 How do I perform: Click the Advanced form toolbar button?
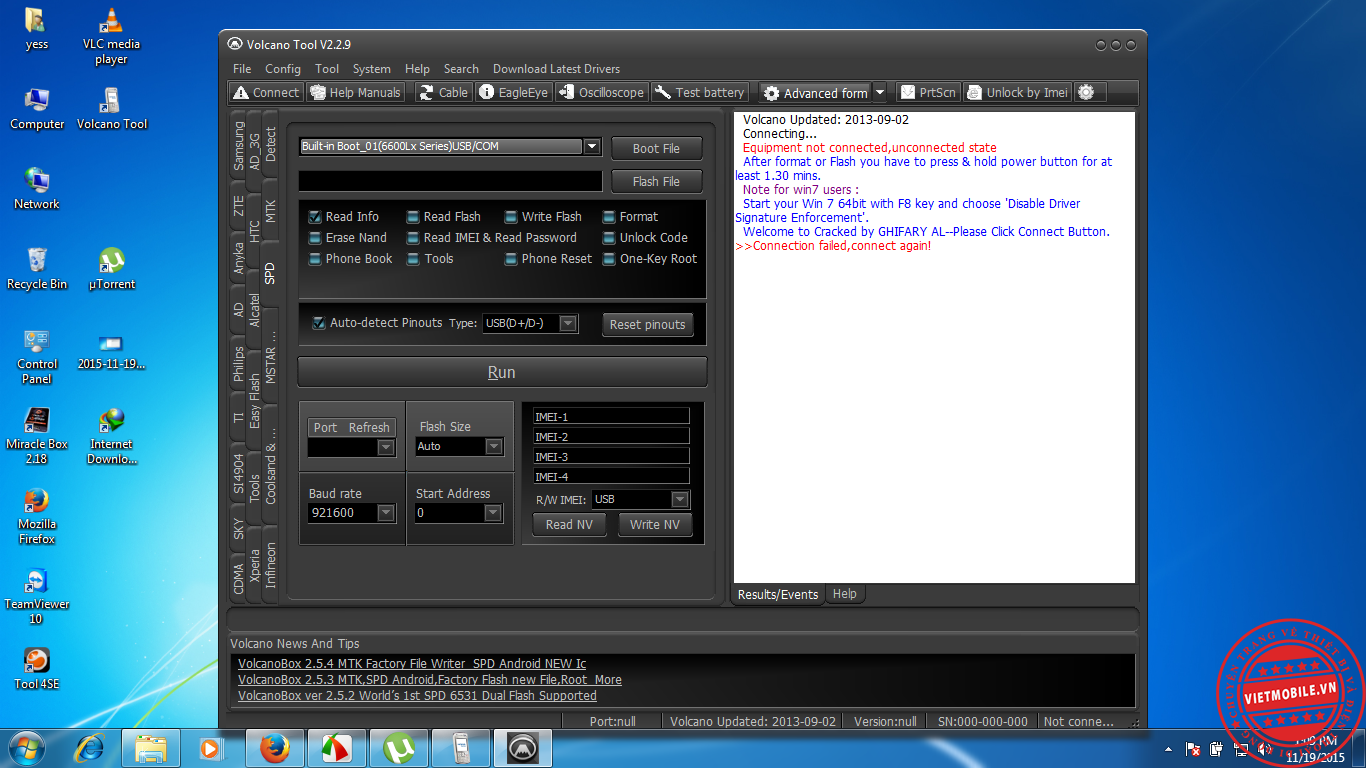click(x=815, y=93)
